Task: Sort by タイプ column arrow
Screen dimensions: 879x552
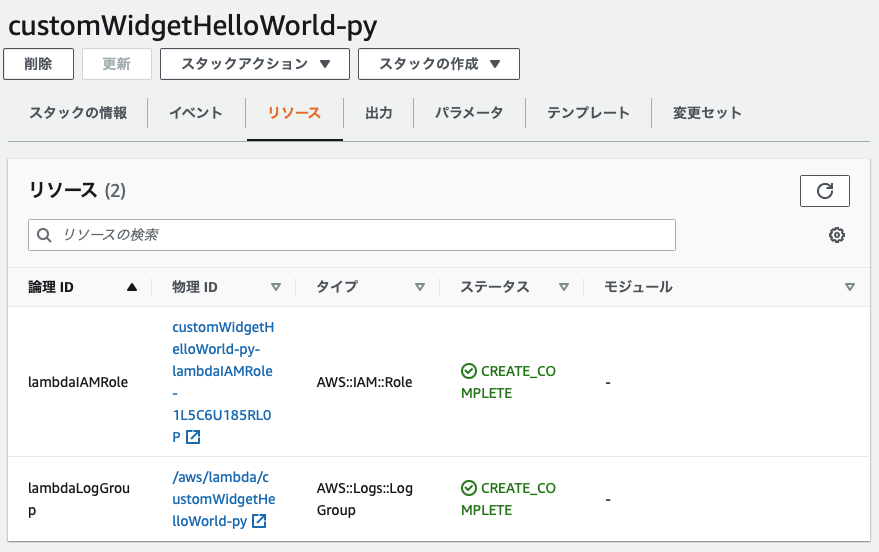Action: (420, 287)
